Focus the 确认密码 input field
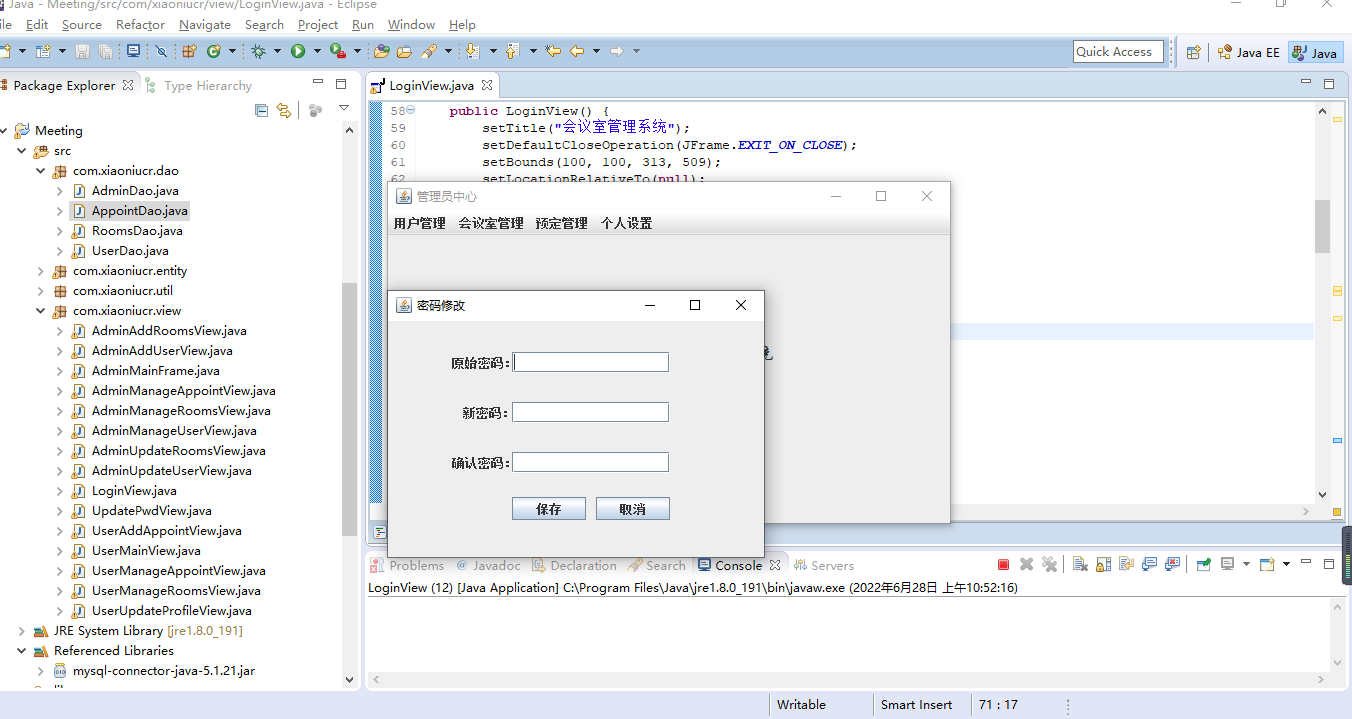1352x719 pixels. [590, 462]
